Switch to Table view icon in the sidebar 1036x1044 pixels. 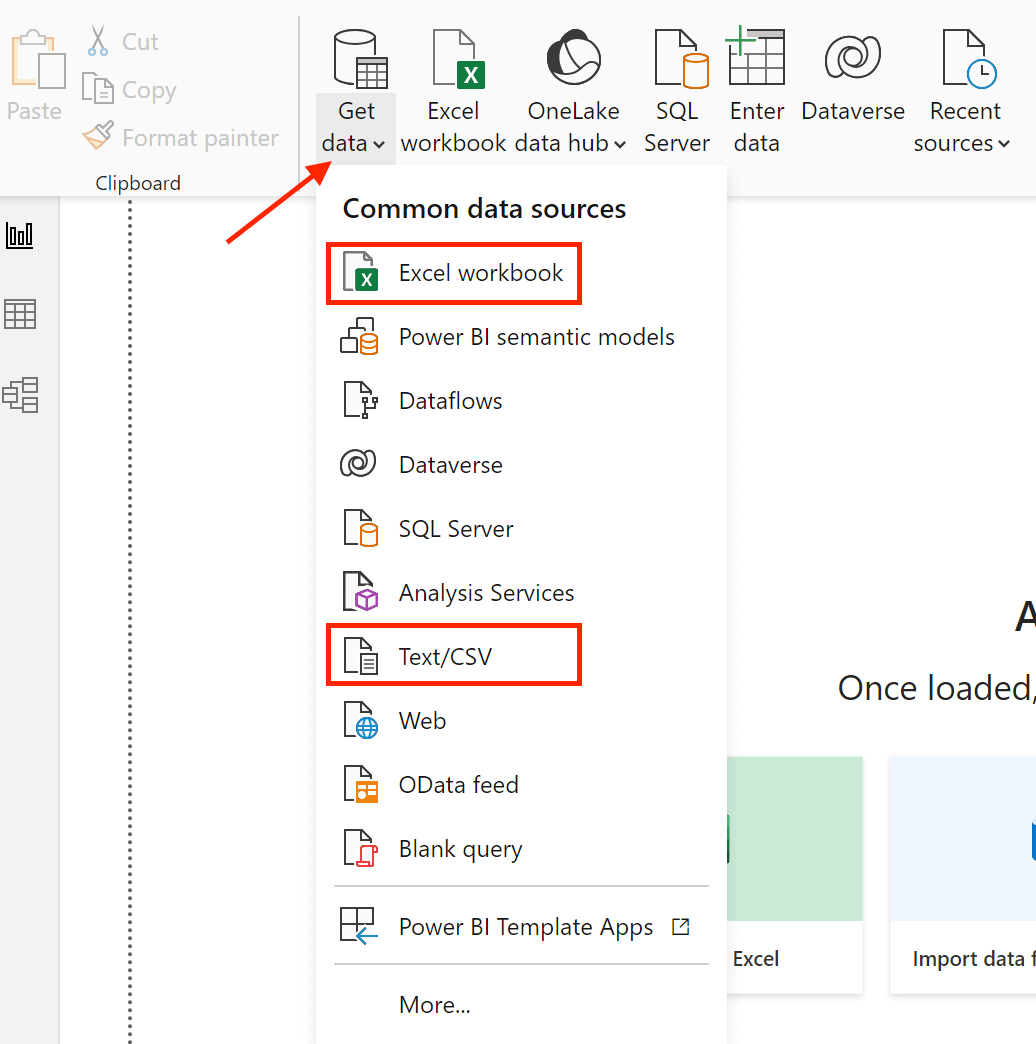coord(20,314)
